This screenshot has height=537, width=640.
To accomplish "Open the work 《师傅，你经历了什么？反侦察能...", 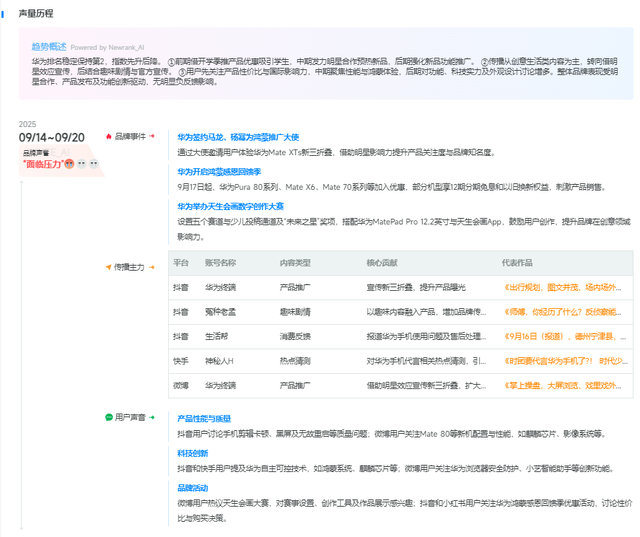I will pyautogui.click(x=562, y=312).
